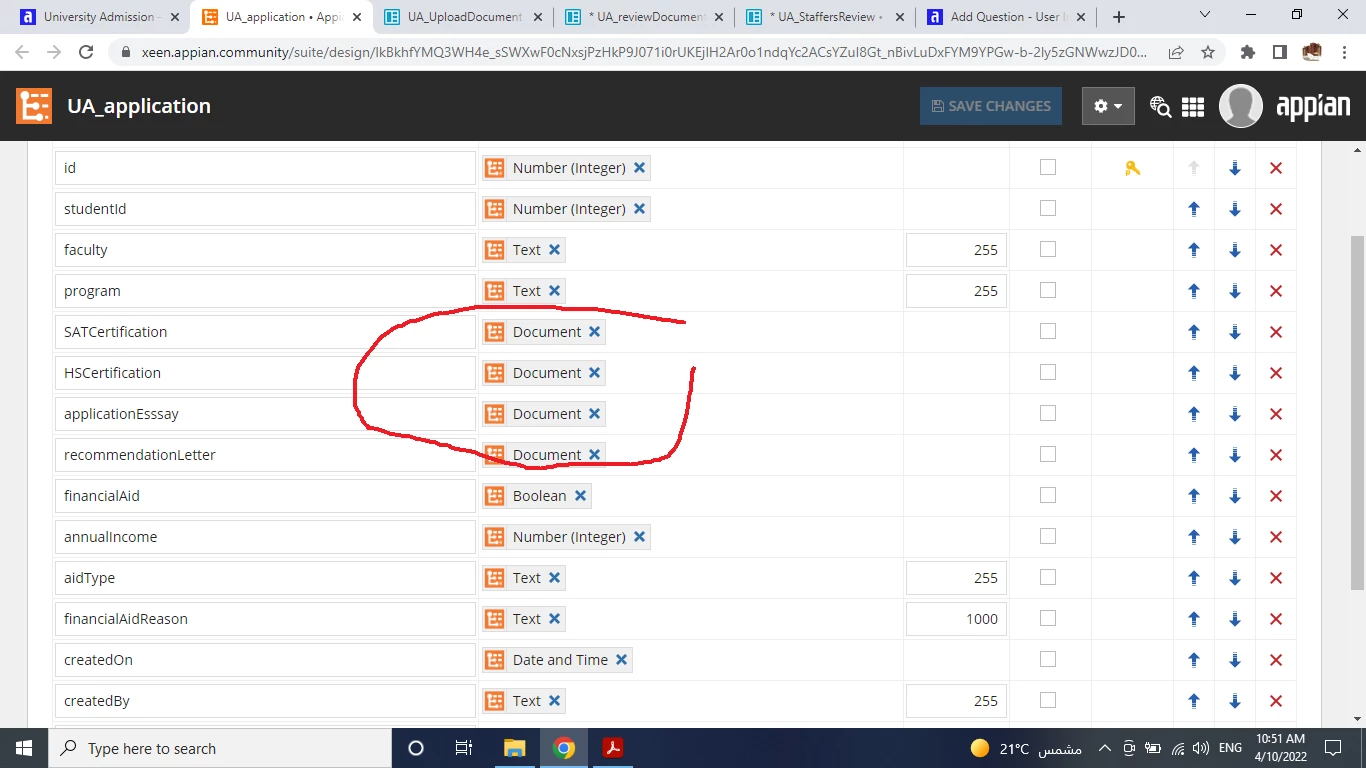
Task: Open the user profile avatar
Action: coord(1240,106)
